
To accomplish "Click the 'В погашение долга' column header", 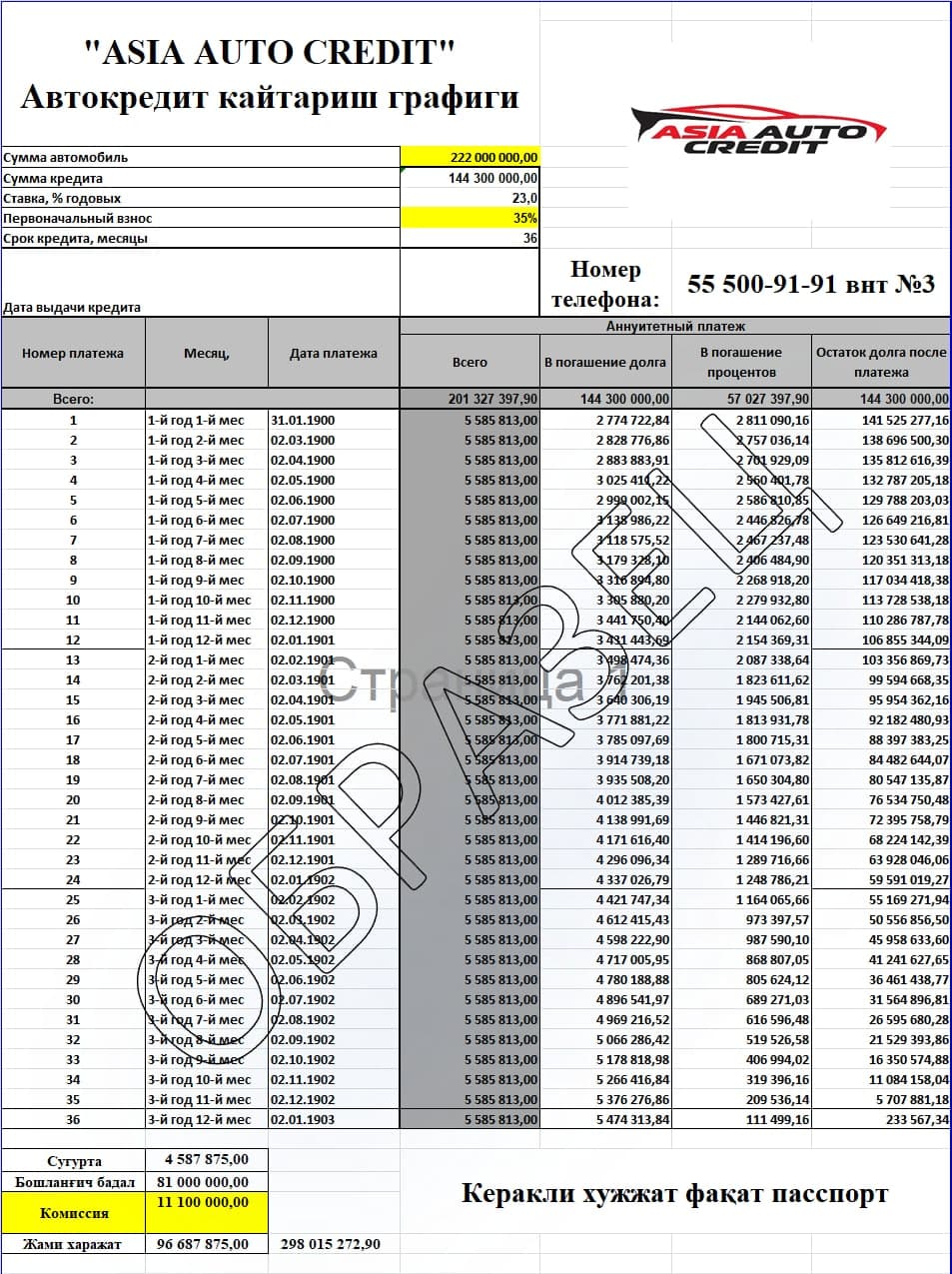I will point(605,362).
